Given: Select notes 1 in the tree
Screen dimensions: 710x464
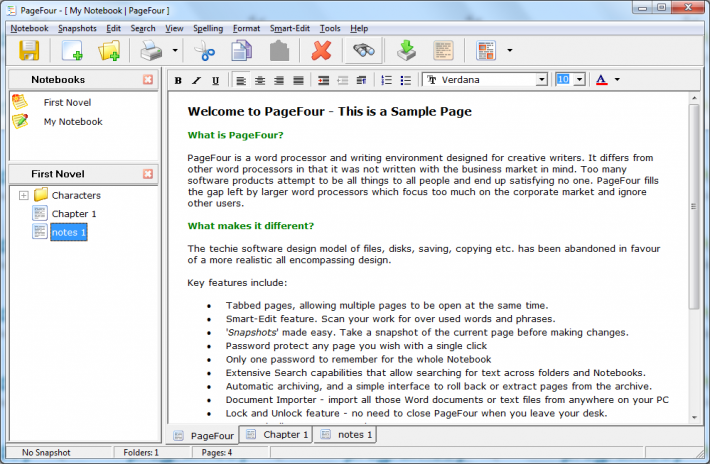Looking at the screenshot, I should point(68,232).
